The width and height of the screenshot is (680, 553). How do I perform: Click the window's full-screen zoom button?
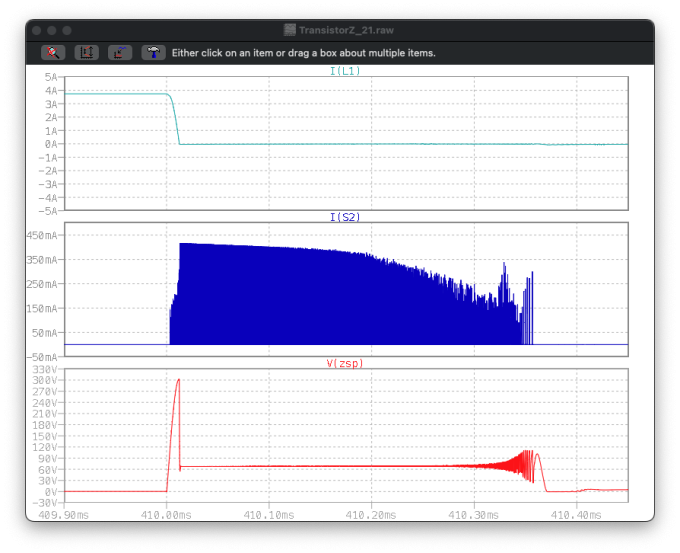click(67, 31)
